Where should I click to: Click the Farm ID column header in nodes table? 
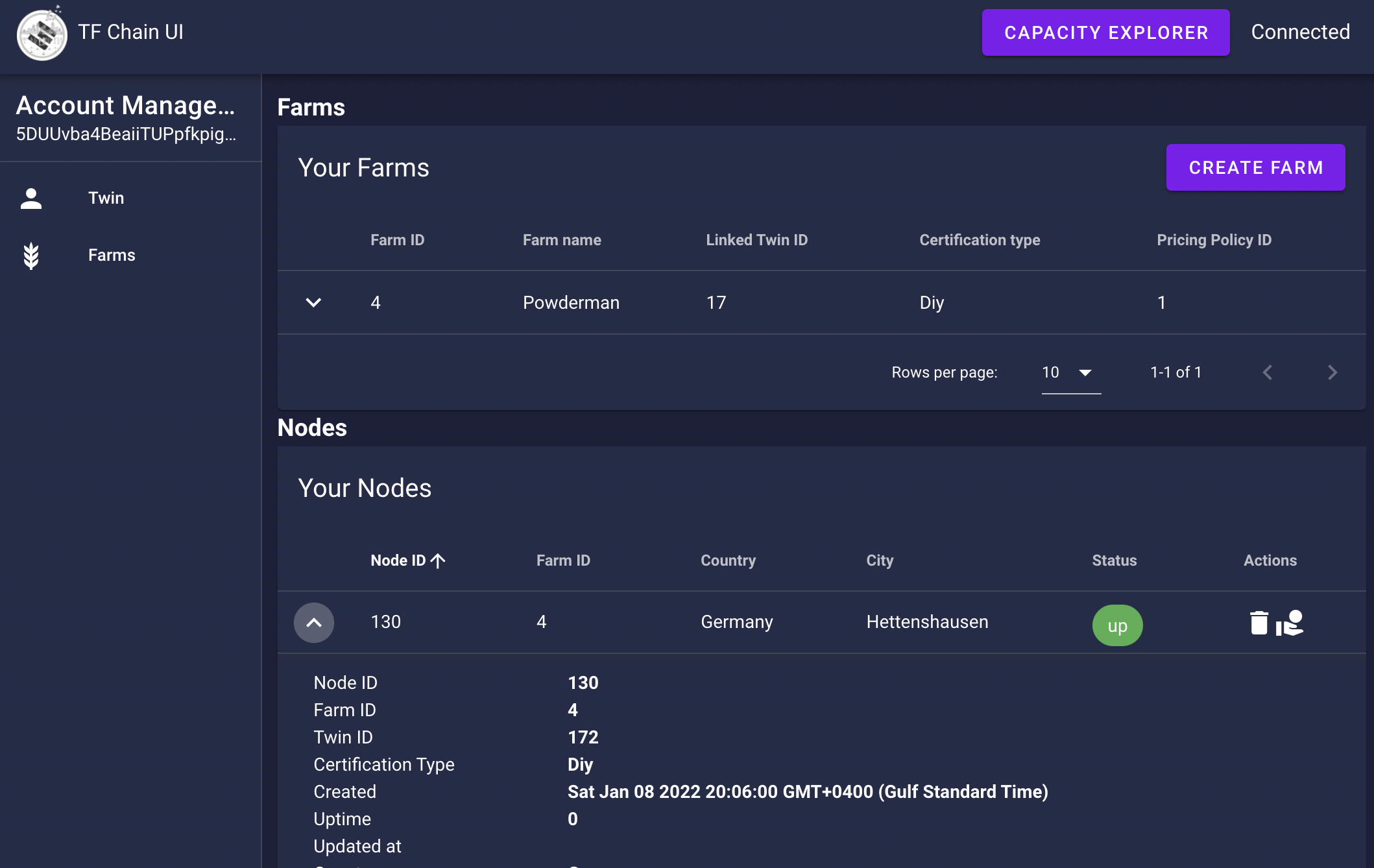562,561
